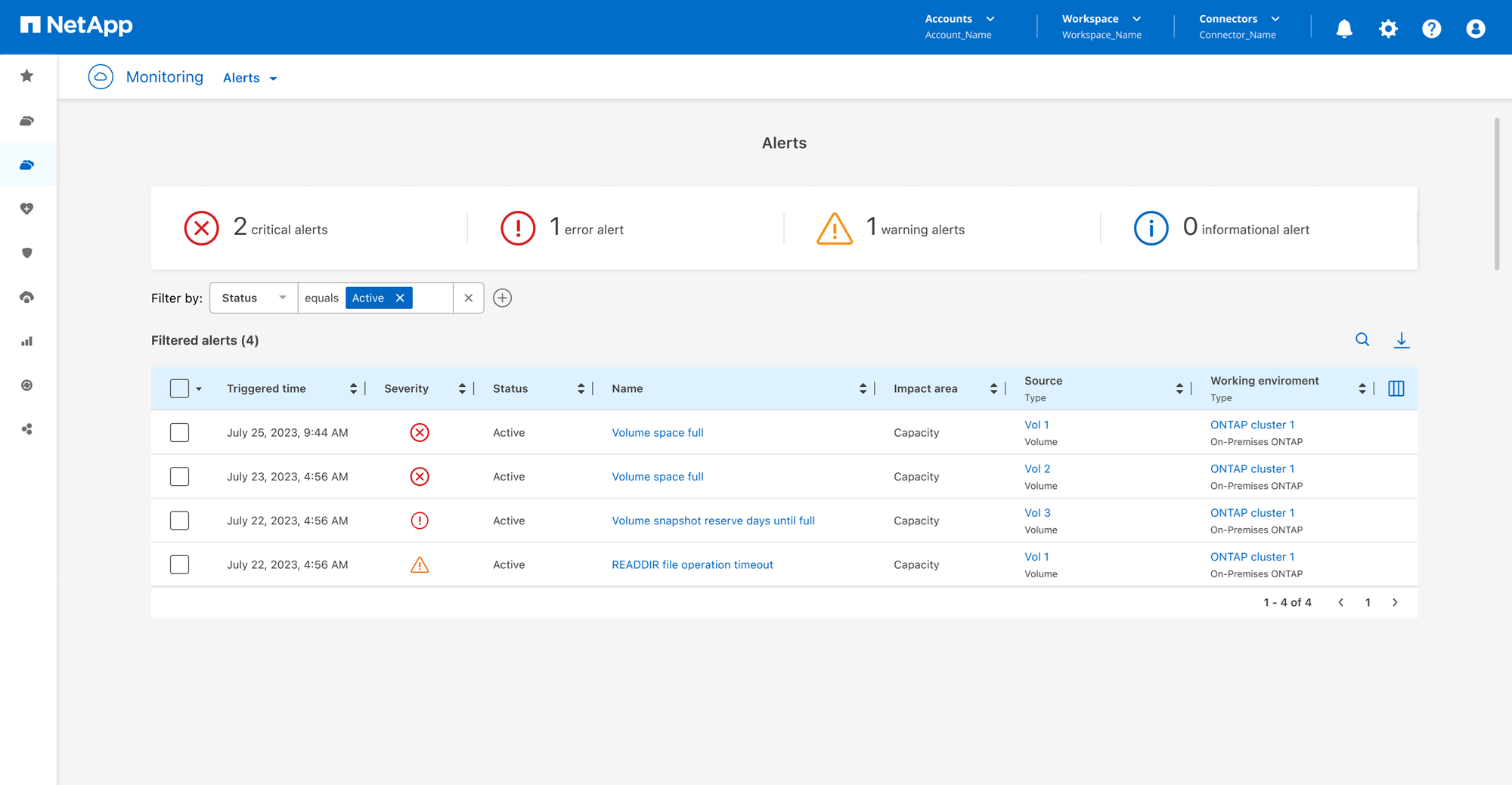This screenshot has height=785, width=1512.
Task: Click the search icon above the alerts table
Action: (1362, 340)
